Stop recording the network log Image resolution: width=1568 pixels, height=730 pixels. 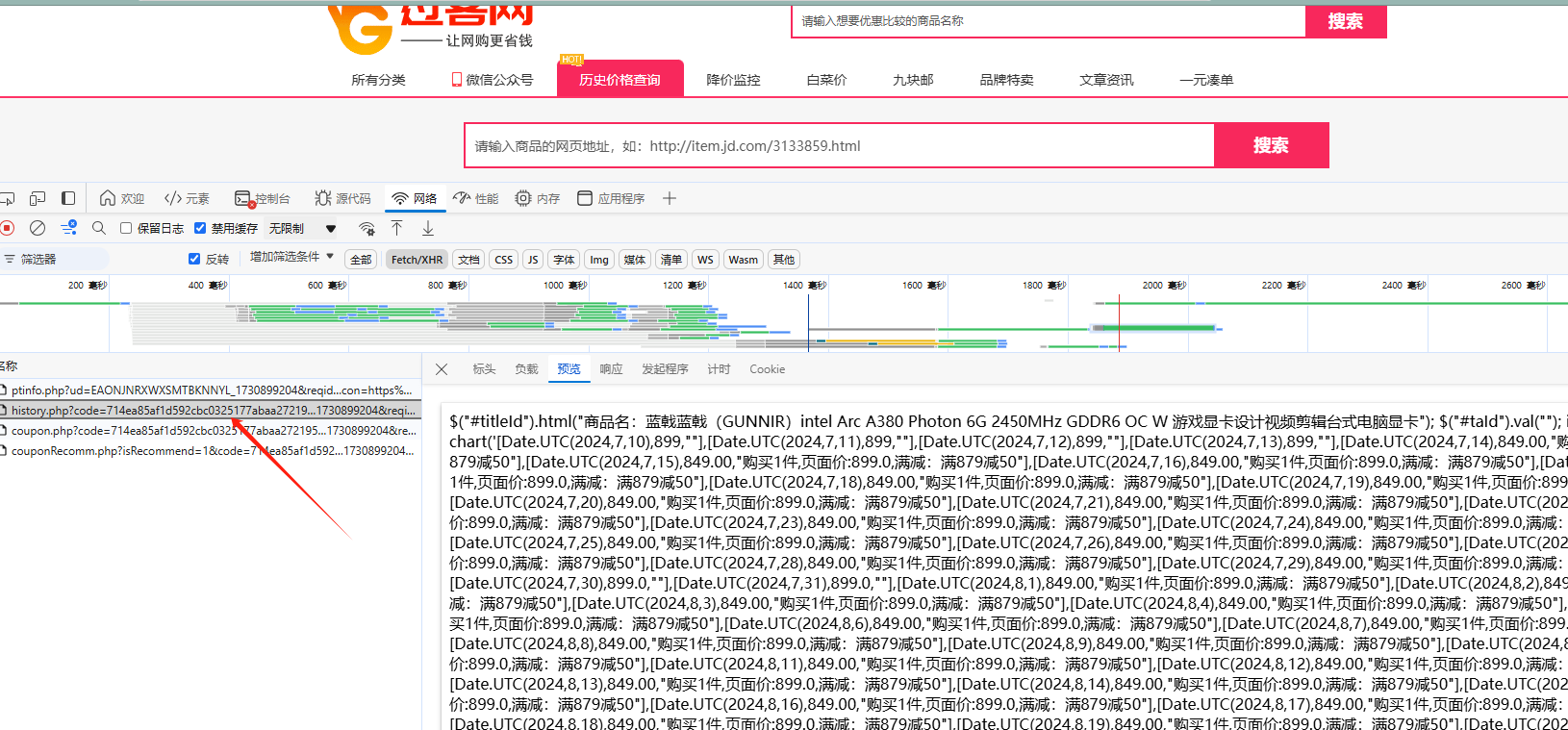(x=8, y=228)
